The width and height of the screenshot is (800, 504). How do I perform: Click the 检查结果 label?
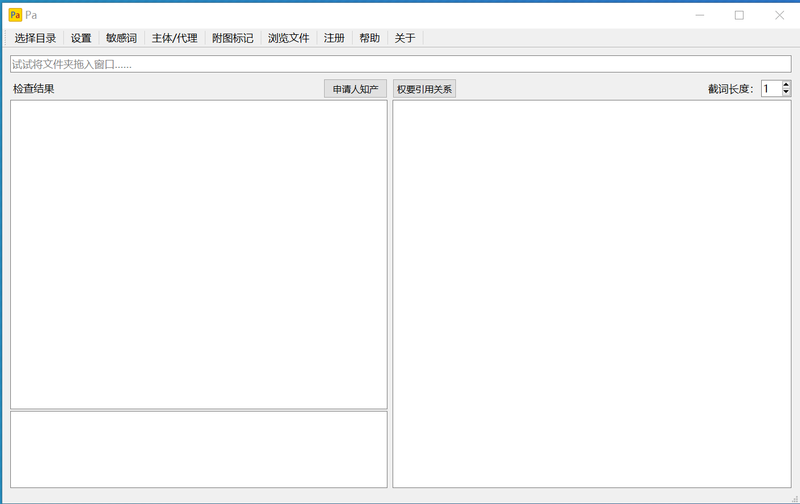tap(34, 89)
